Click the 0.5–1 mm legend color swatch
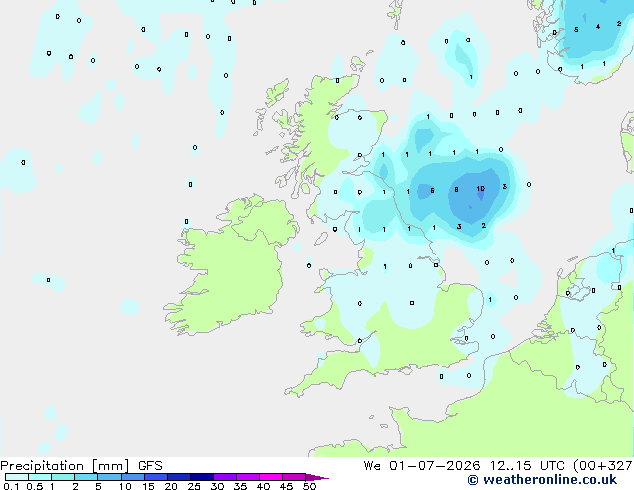This screenshot has width=634, height=490. [40, 477]
